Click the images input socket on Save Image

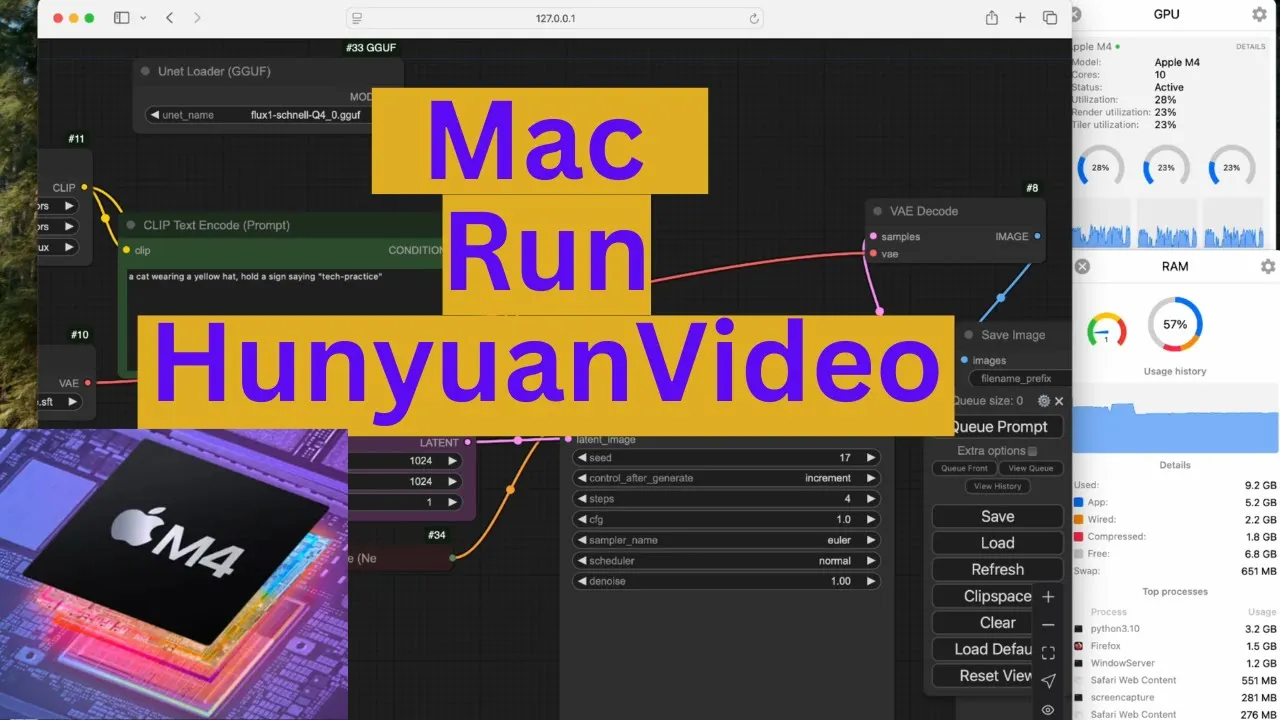tap(964, 360)
